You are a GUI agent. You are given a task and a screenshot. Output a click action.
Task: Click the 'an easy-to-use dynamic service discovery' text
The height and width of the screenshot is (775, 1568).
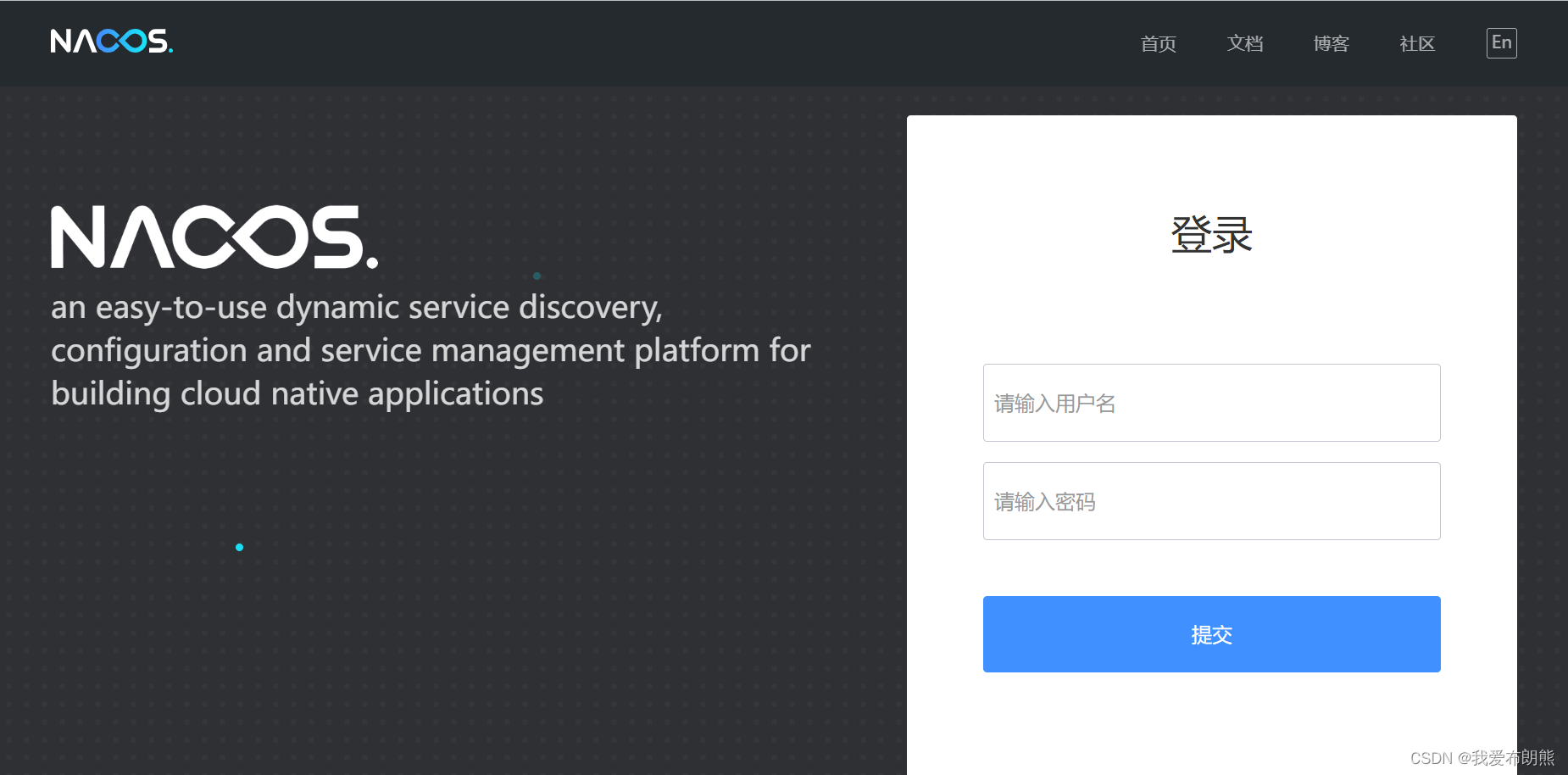pyautogui.click(x=356, y=308)
